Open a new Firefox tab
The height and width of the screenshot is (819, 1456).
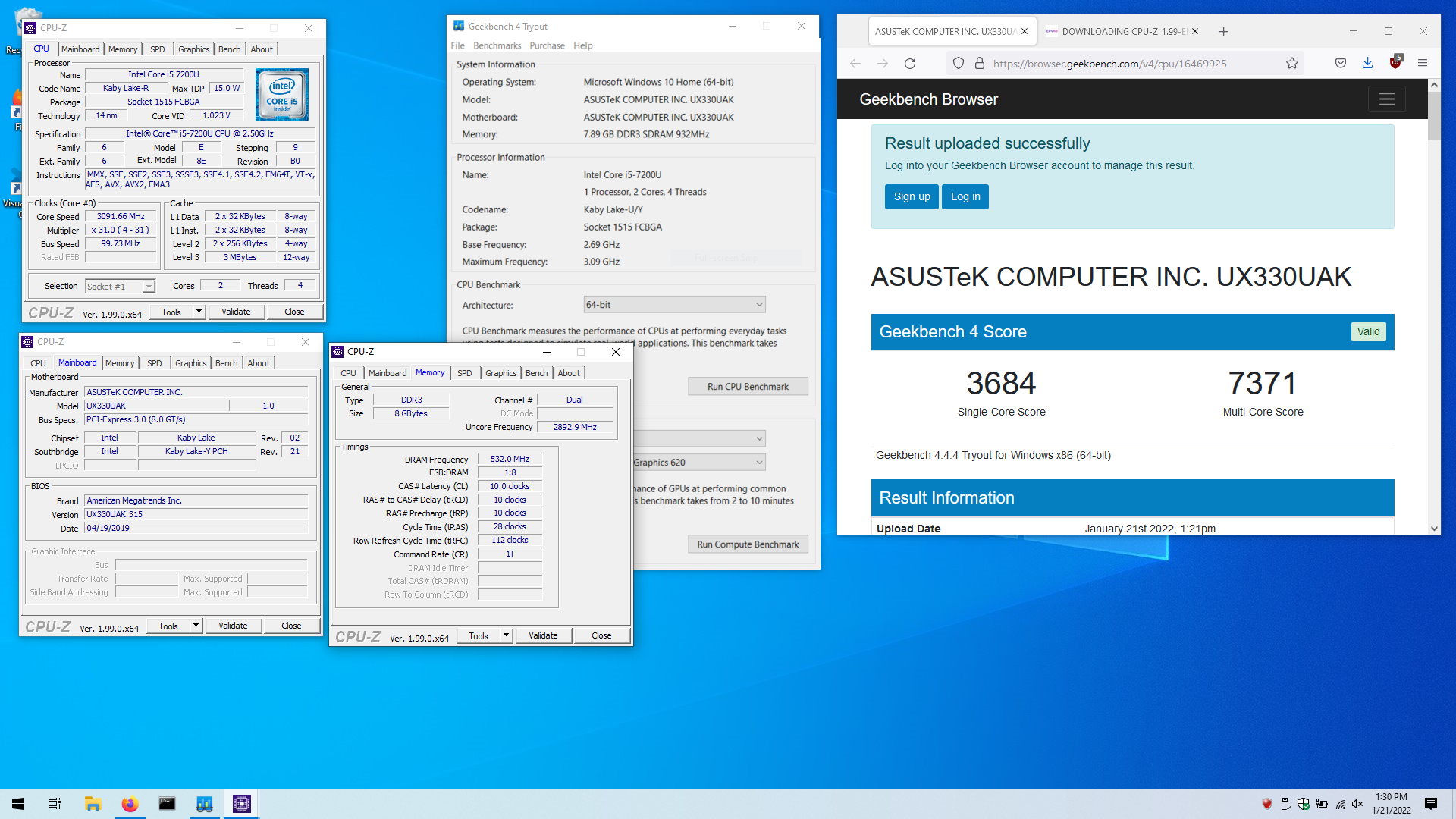pyautogui.click(x=1223, y=31)
